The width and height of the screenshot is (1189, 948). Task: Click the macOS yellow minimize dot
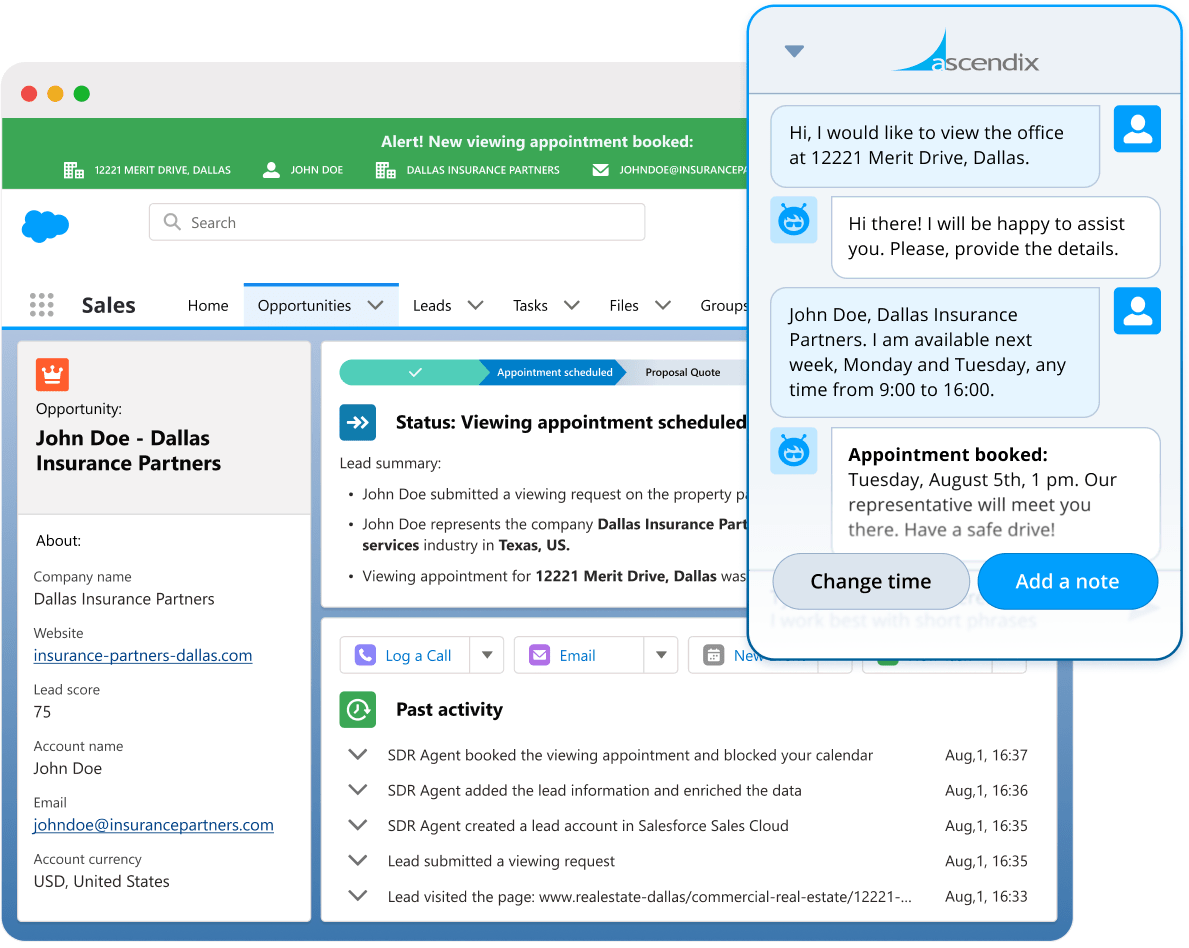[55, 93]
